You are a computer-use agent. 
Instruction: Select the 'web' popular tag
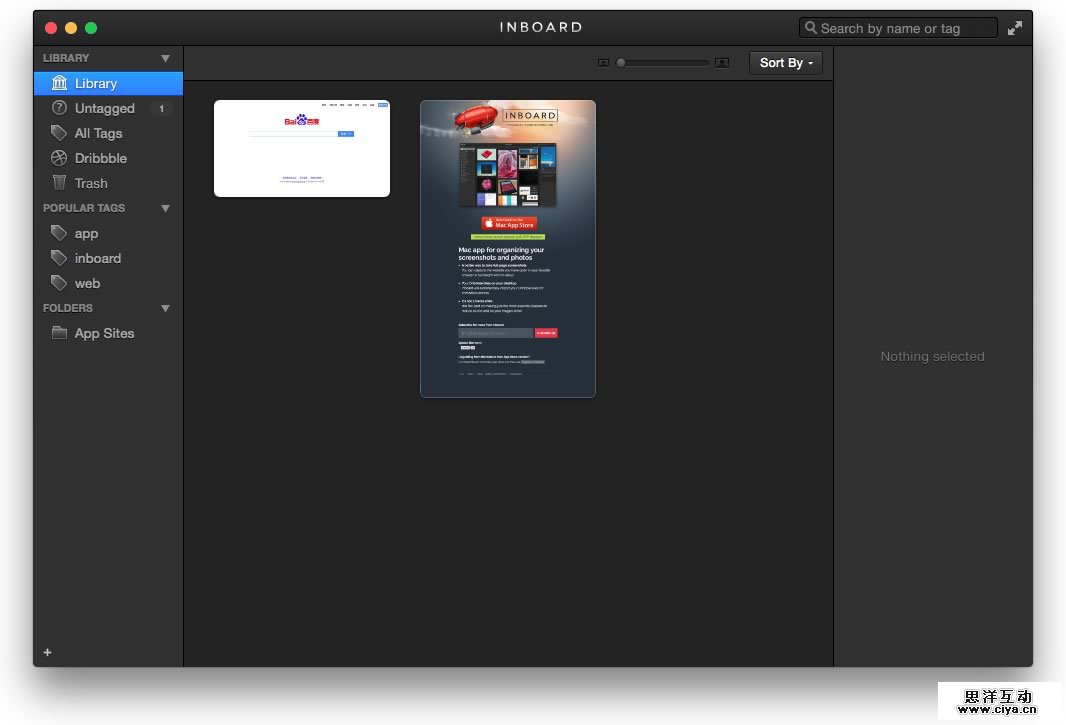[87, 283]
